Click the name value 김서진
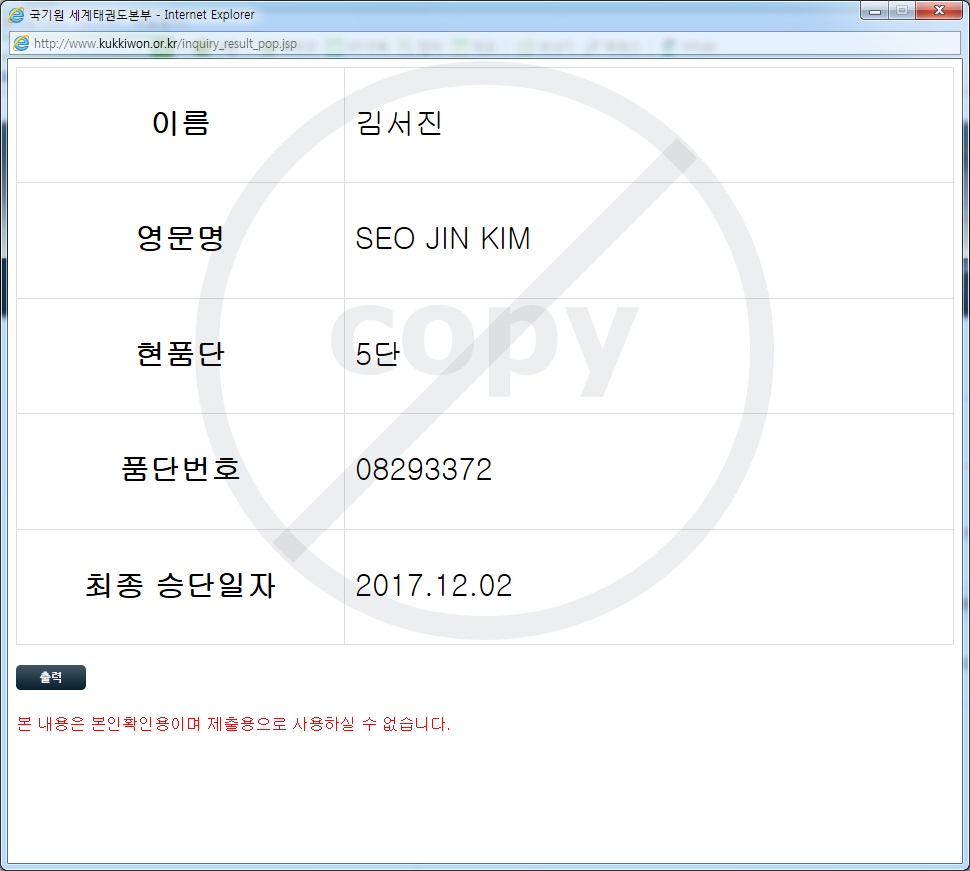 coord(399,123)
